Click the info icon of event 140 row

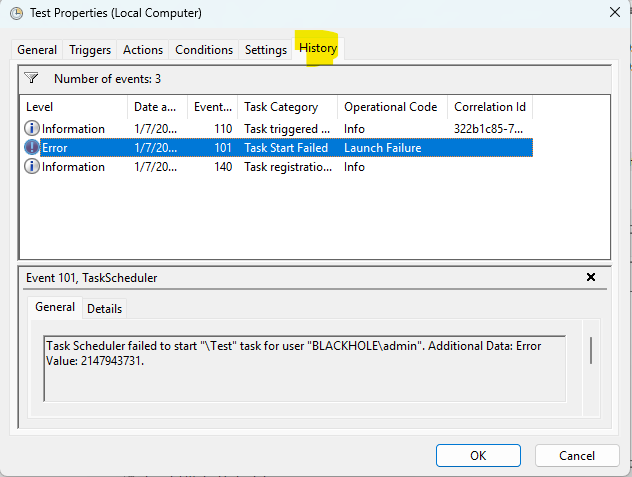[32, 166]
